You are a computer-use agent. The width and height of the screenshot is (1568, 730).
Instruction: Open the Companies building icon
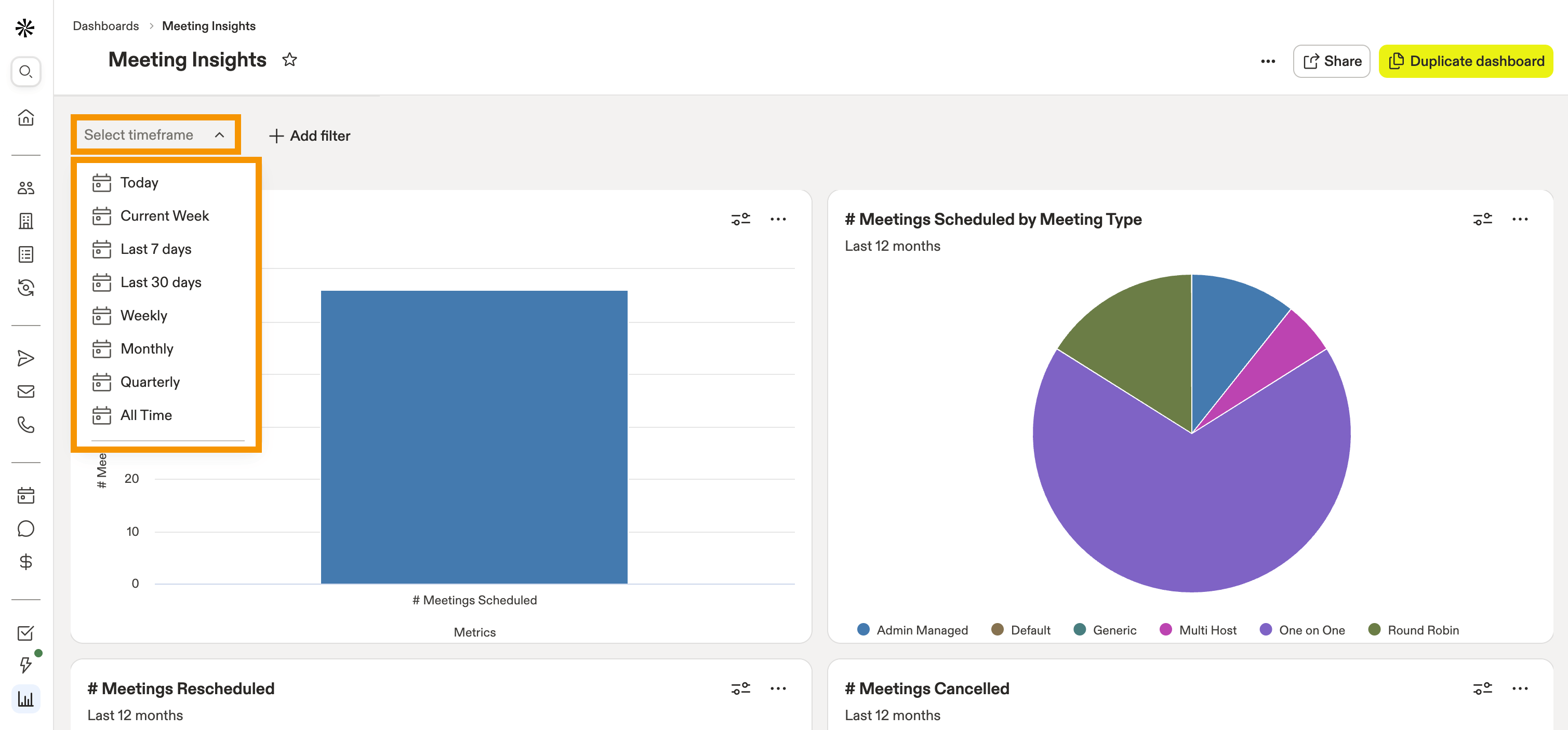click(25, 221)
